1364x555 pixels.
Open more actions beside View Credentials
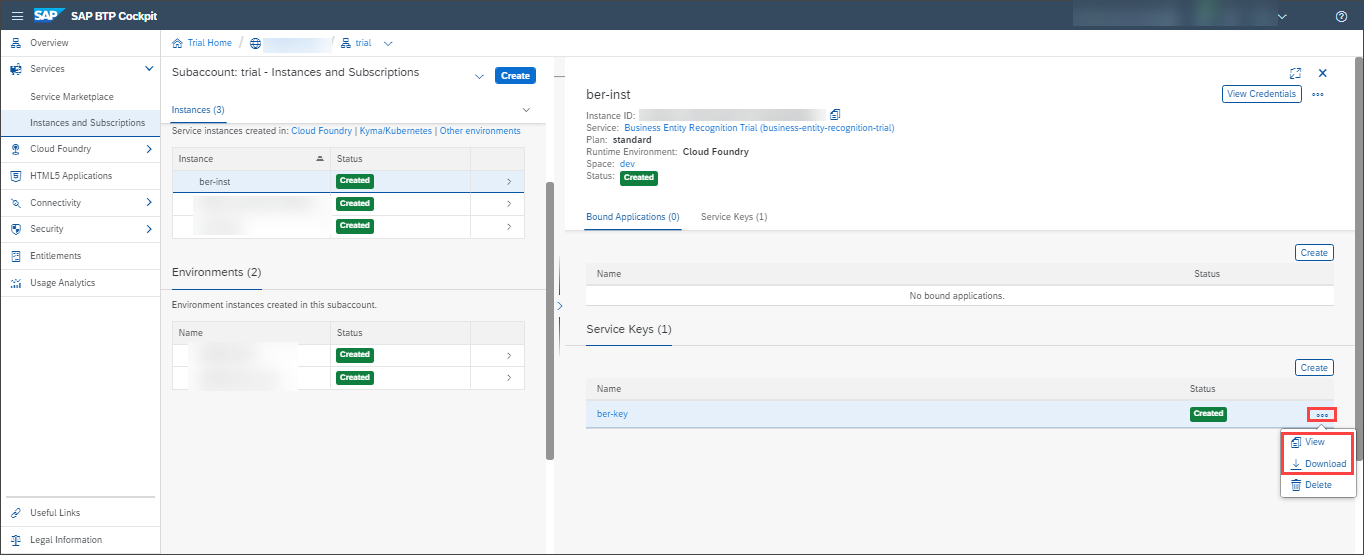pos(1318,94)
